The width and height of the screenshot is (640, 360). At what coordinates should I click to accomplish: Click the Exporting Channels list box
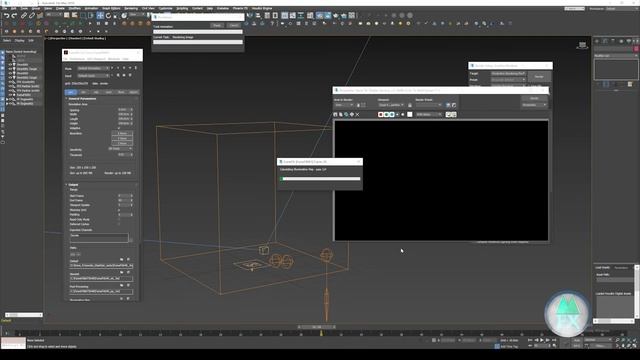99,238
